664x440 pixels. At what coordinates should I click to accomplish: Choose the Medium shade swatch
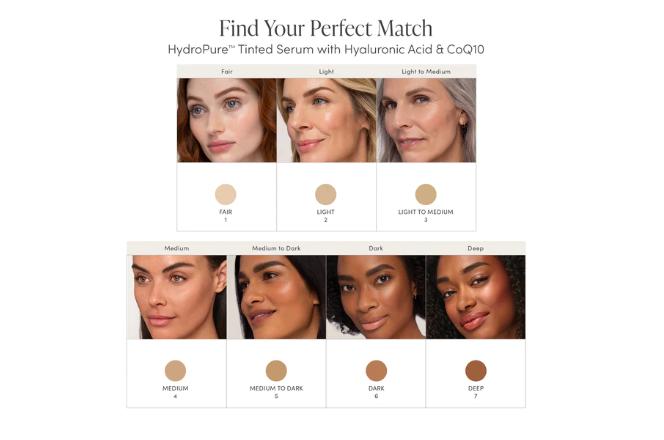click(x=175, y=371)
